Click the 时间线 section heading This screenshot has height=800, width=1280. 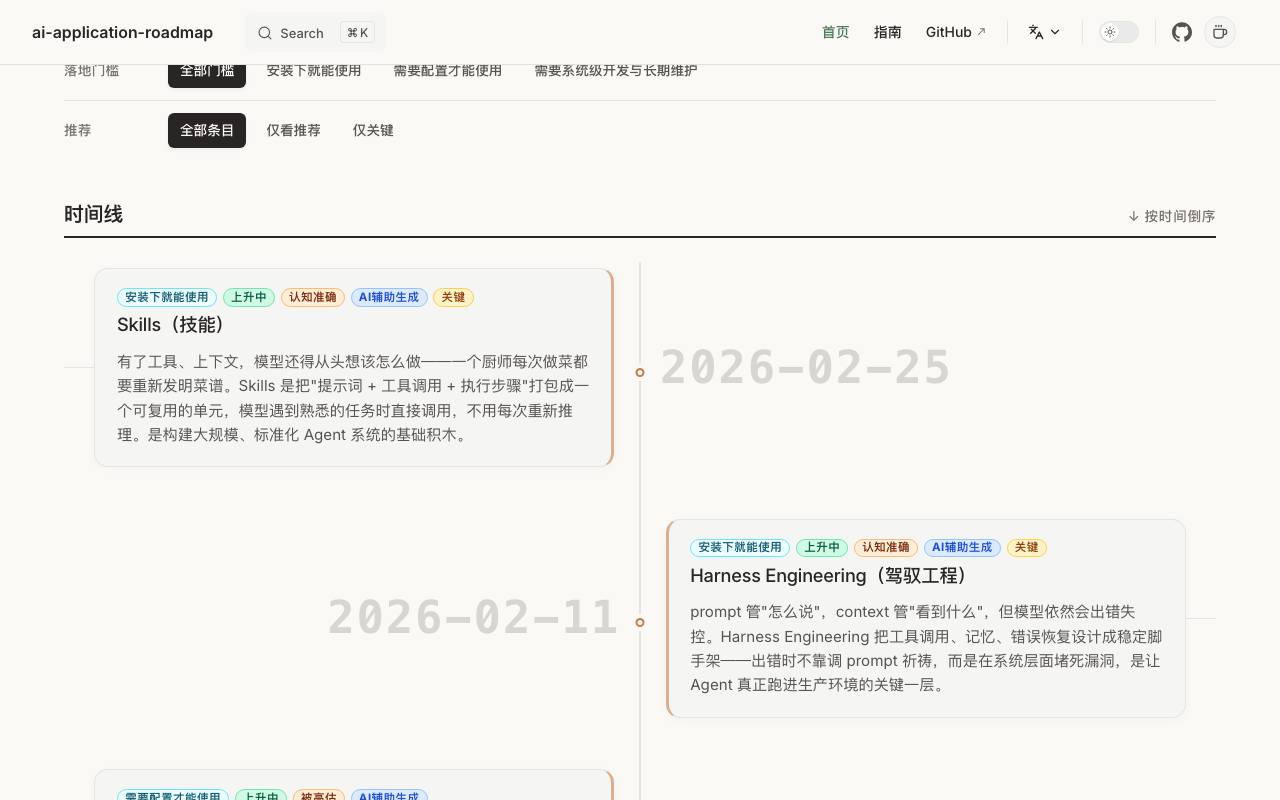(x=93, y=214)
